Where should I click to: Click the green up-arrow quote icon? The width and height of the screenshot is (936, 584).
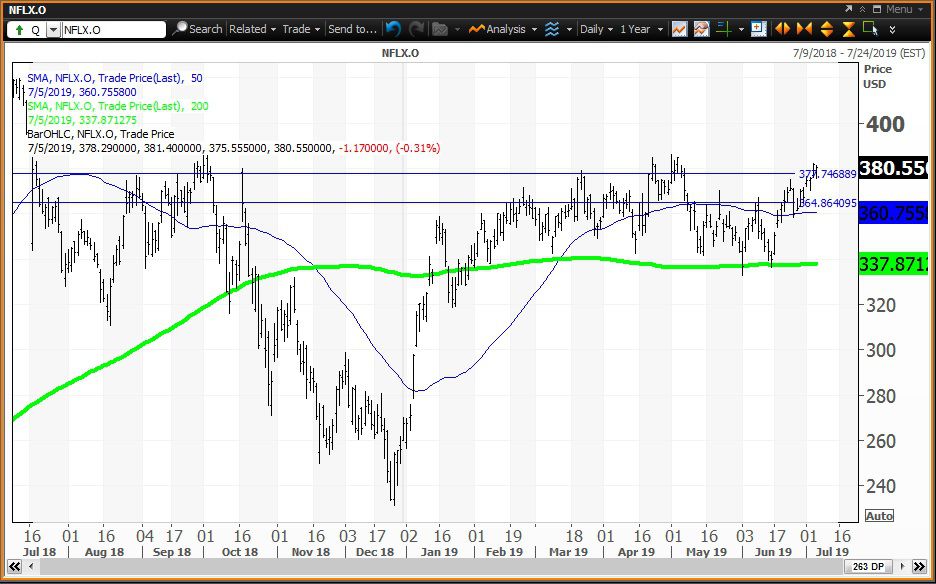(19, 29)
